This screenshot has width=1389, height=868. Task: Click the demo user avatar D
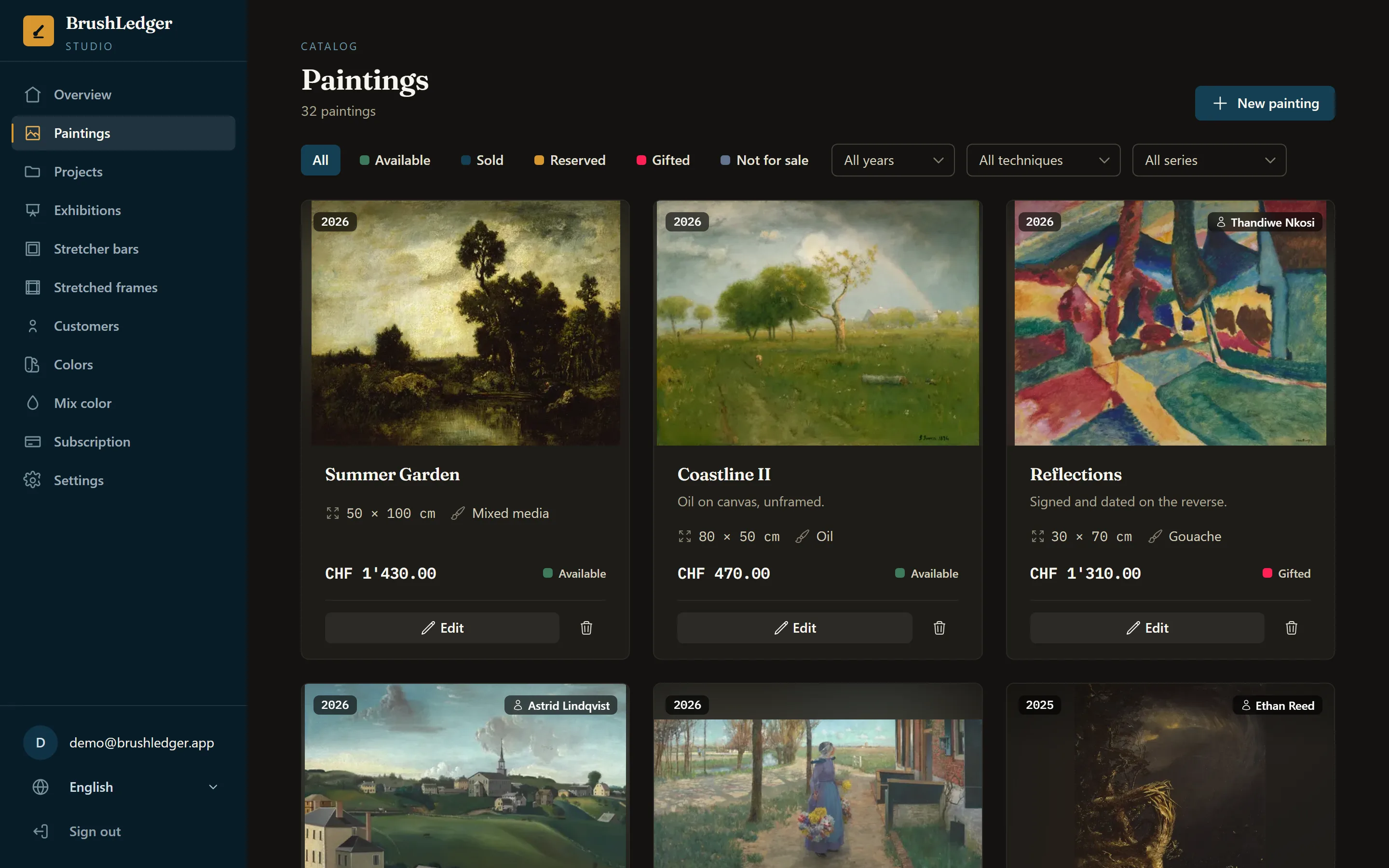click(40, 743)
